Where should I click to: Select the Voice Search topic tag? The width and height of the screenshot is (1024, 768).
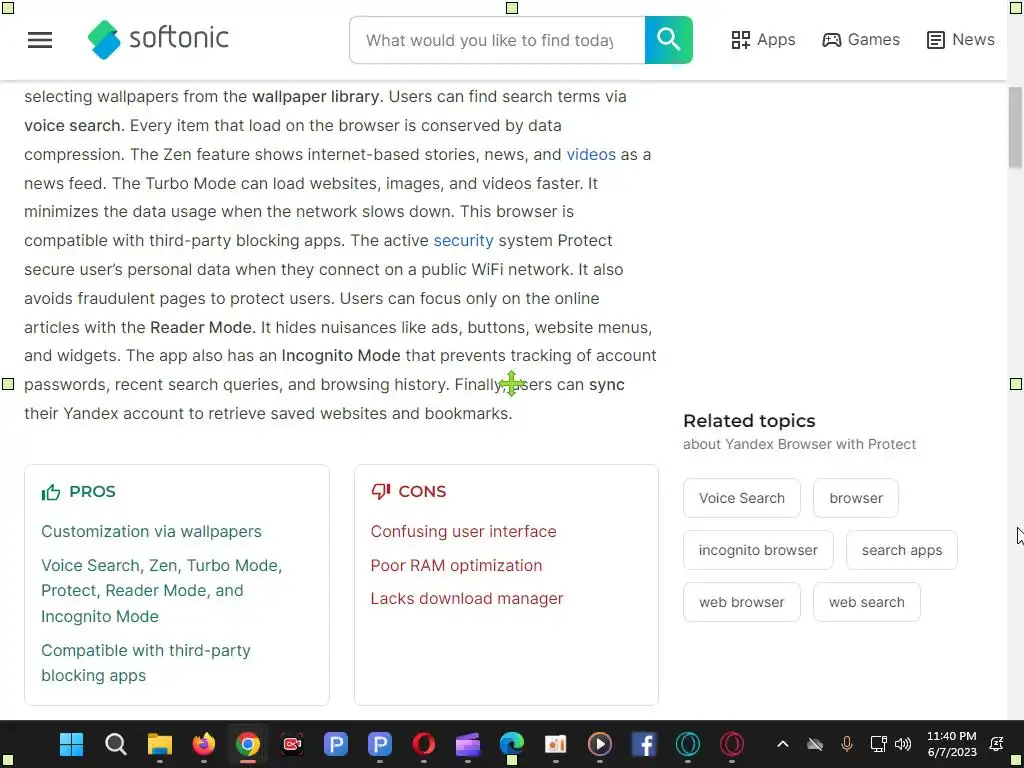(x=742, y=498)
